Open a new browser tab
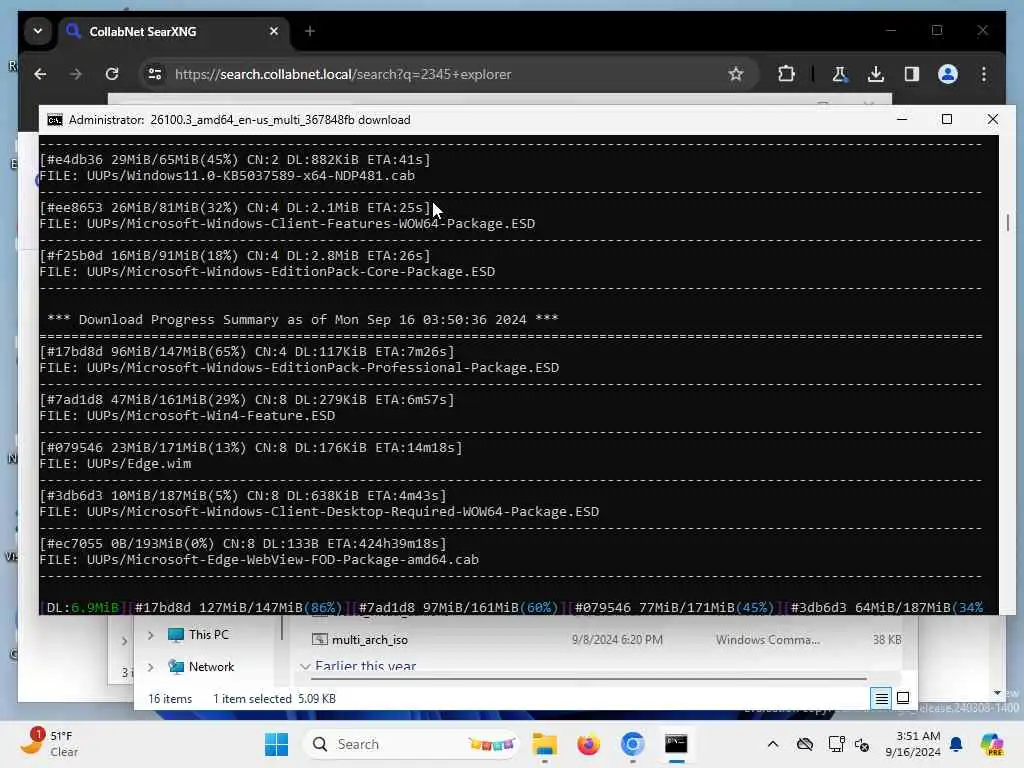The height and width of the screenshot is (768, 1024). tap(310, 31)
